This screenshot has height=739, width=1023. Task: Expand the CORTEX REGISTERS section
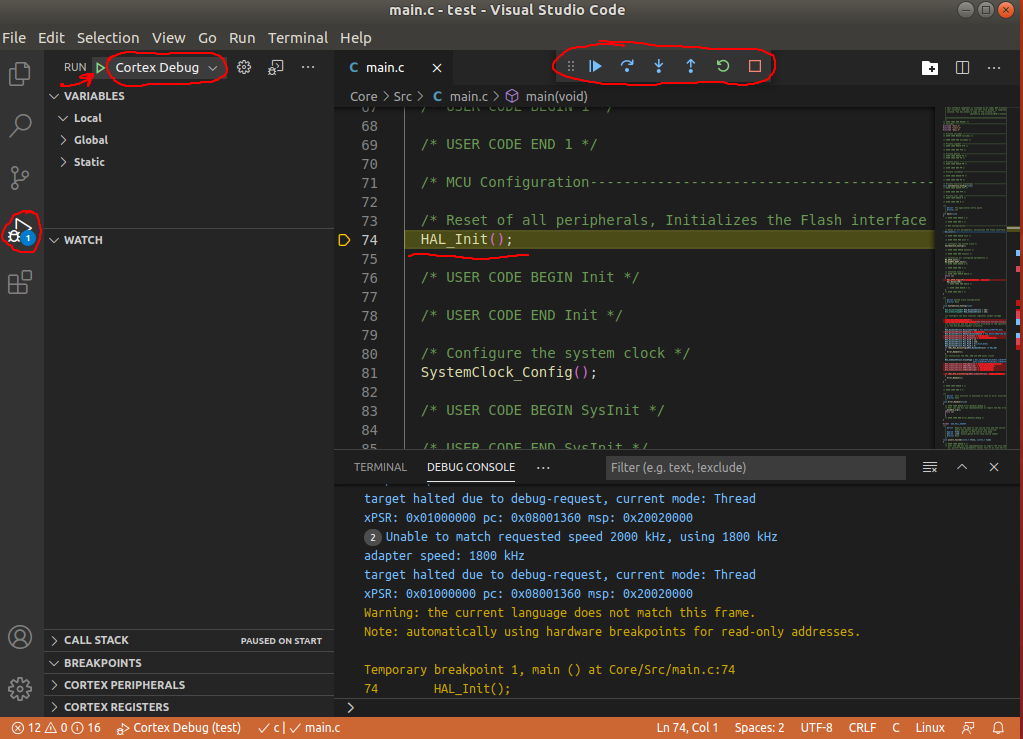point(189,707)
